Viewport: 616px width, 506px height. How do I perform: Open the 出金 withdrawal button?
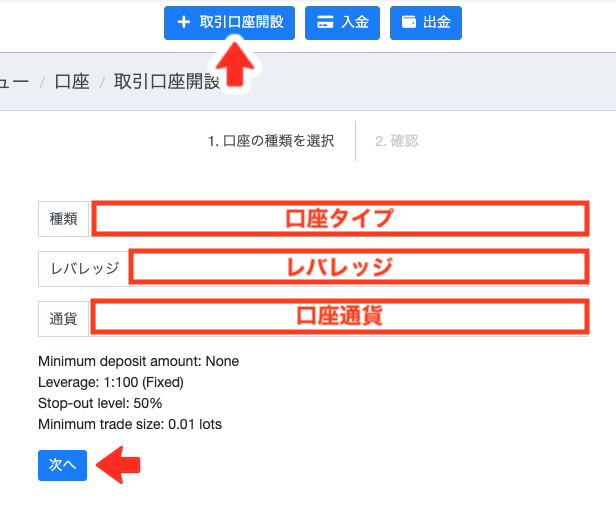tap(426, 23)
